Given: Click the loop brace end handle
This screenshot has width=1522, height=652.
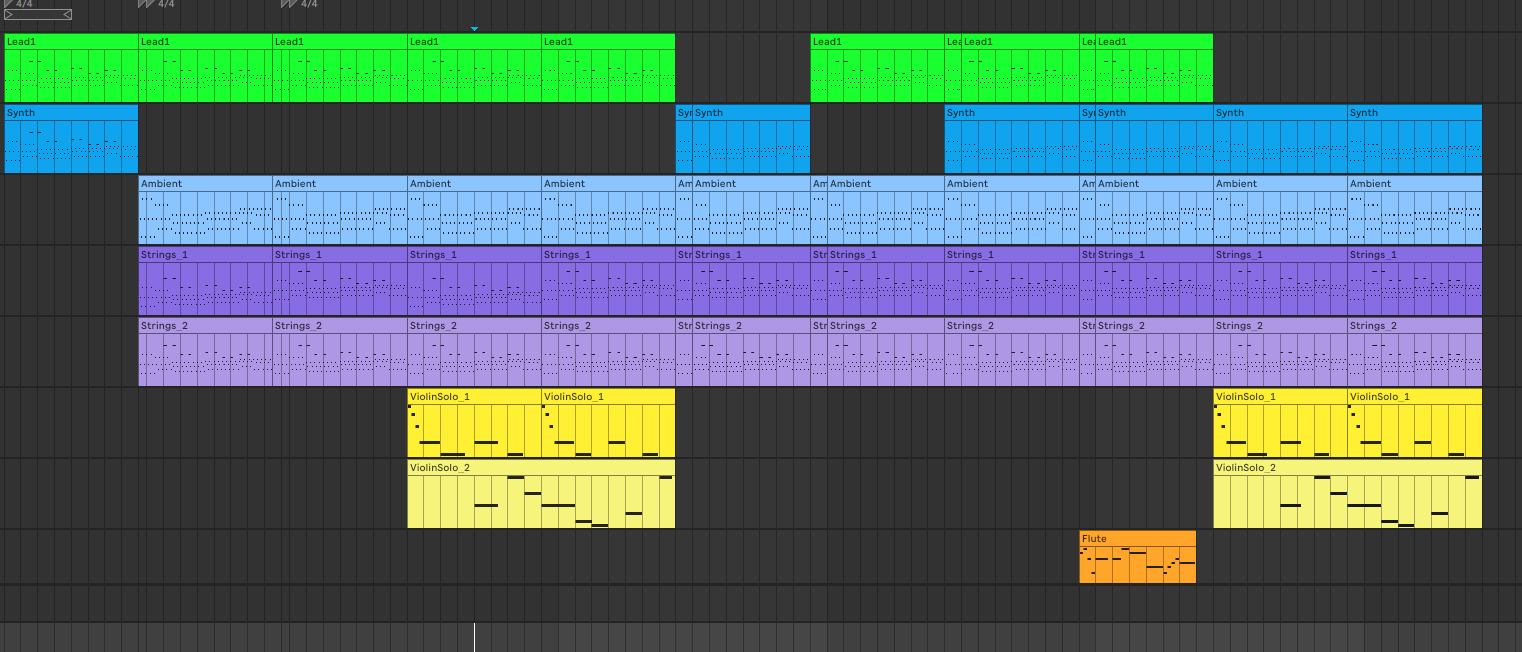Looking at the screenshot, I should [66, 15].
